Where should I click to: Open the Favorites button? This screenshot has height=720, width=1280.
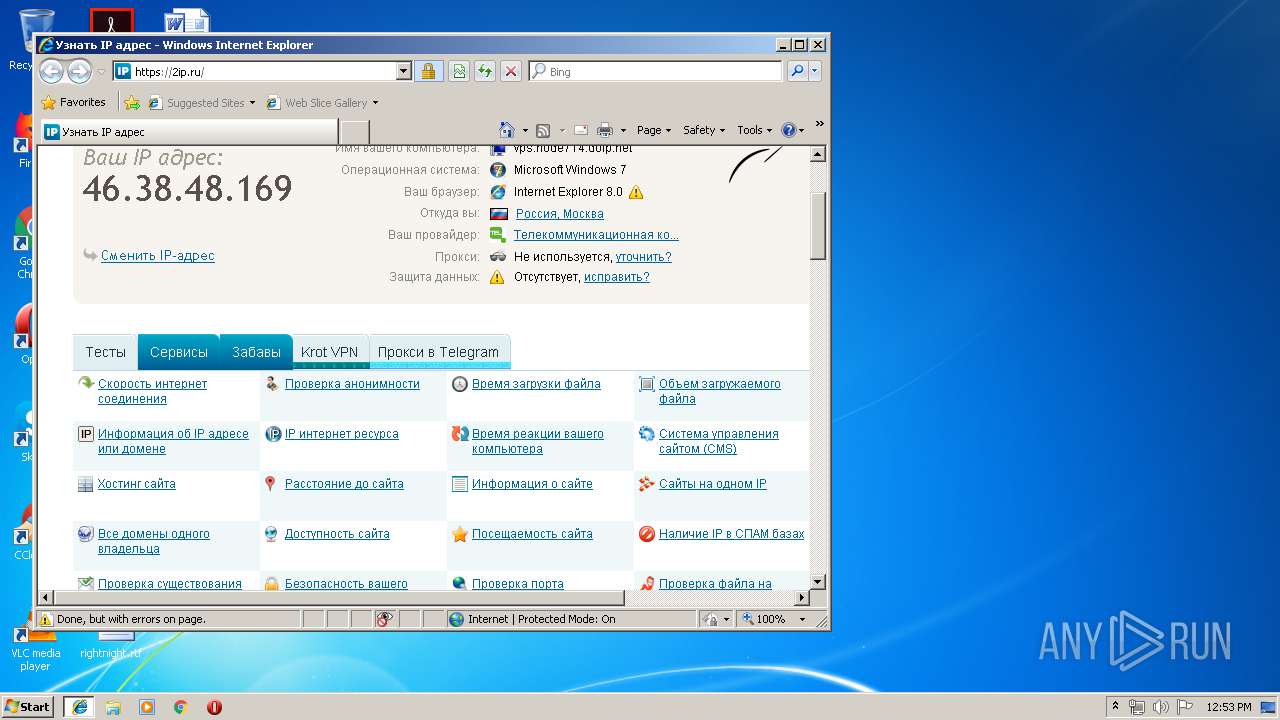73,102
